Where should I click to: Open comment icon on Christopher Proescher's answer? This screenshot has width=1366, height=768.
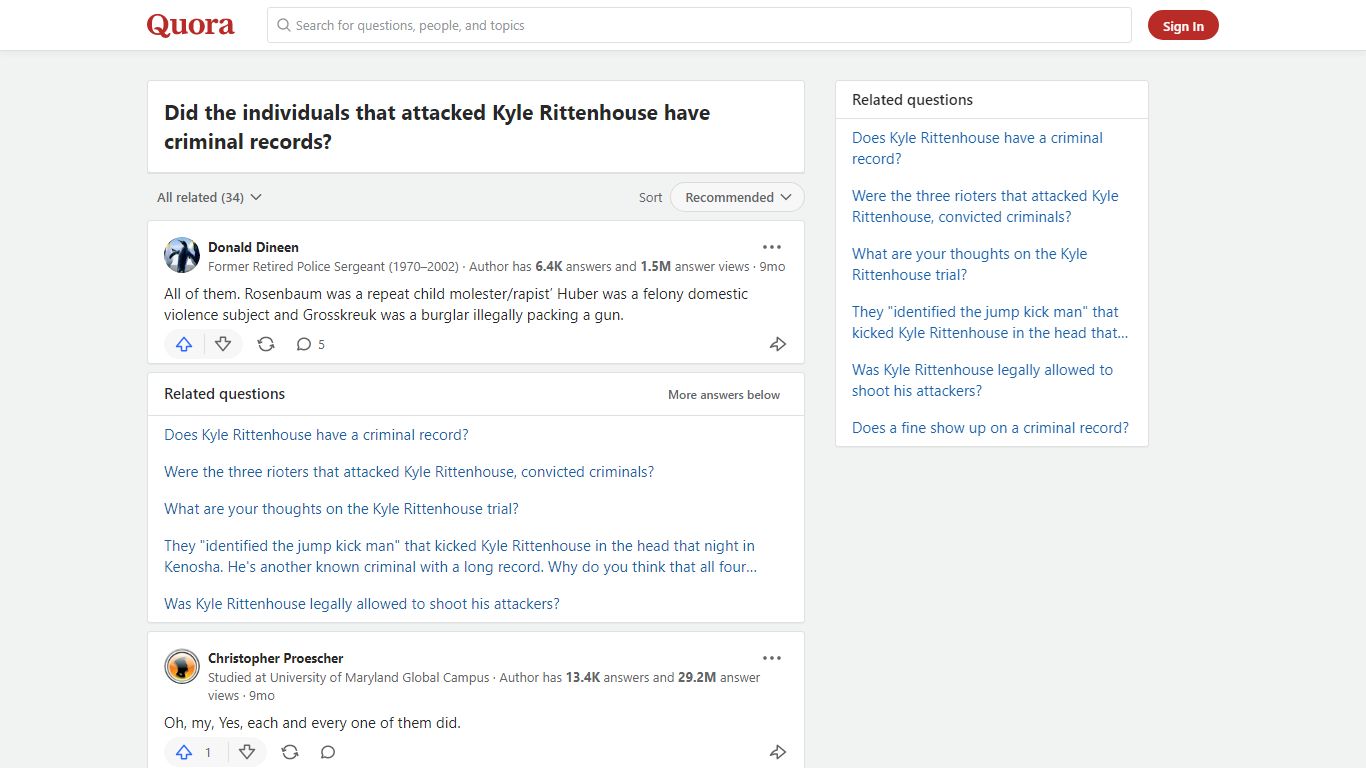point(328,752)
